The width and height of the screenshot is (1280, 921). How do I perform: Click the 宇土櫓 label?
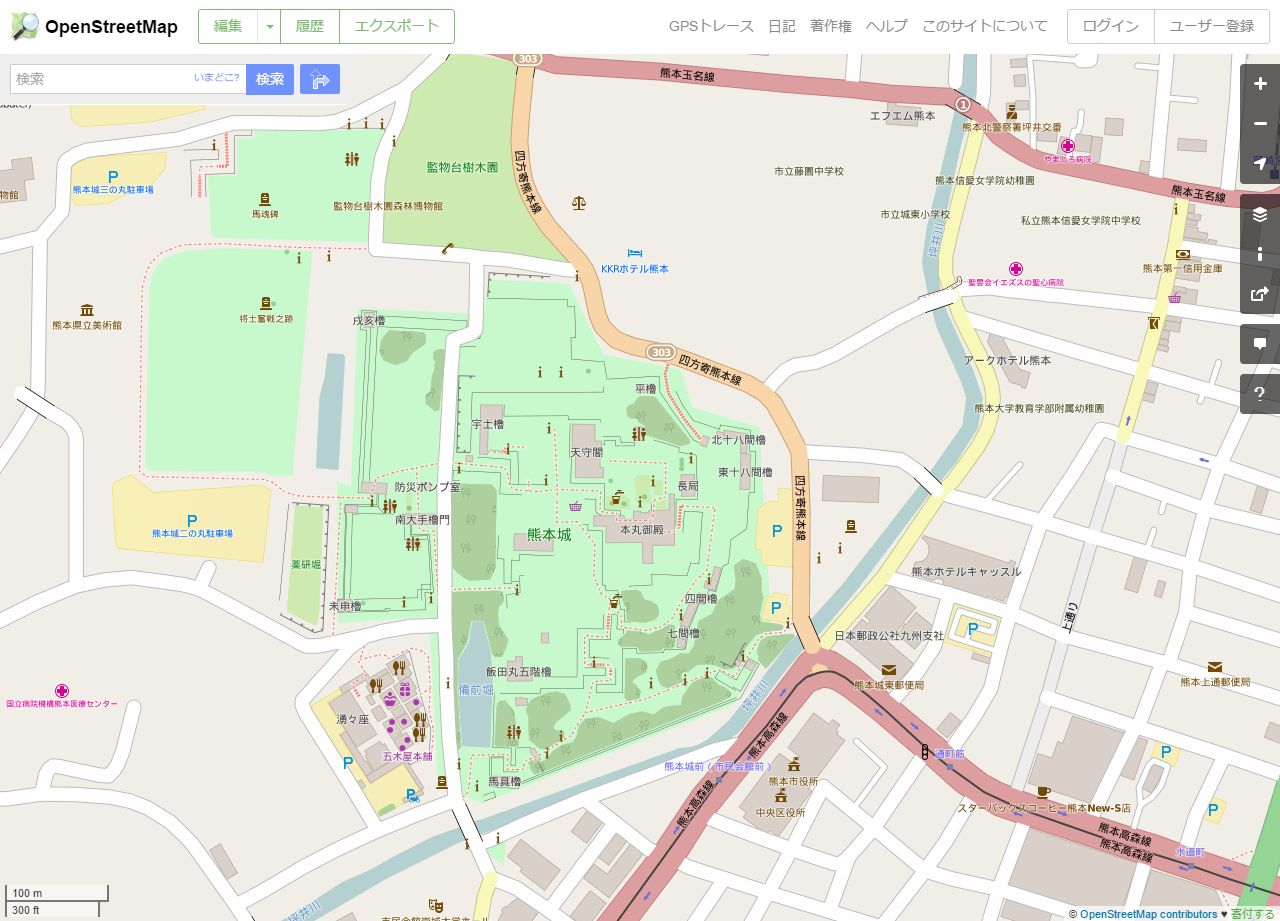pyautogui.click(x=487, y=424)
